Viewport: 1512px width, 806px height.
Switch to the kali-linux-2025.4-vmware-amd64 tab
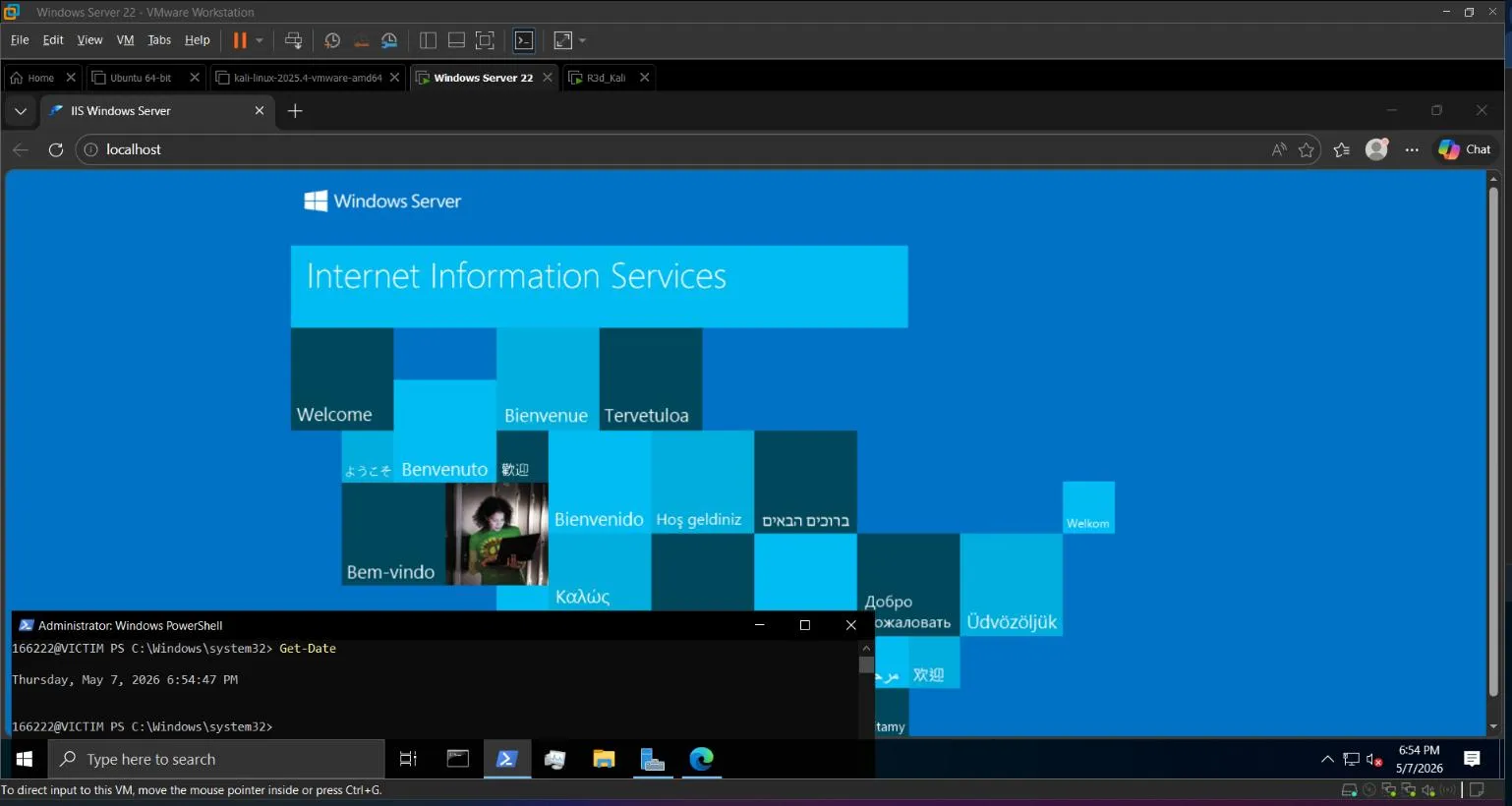pos(300,78)
